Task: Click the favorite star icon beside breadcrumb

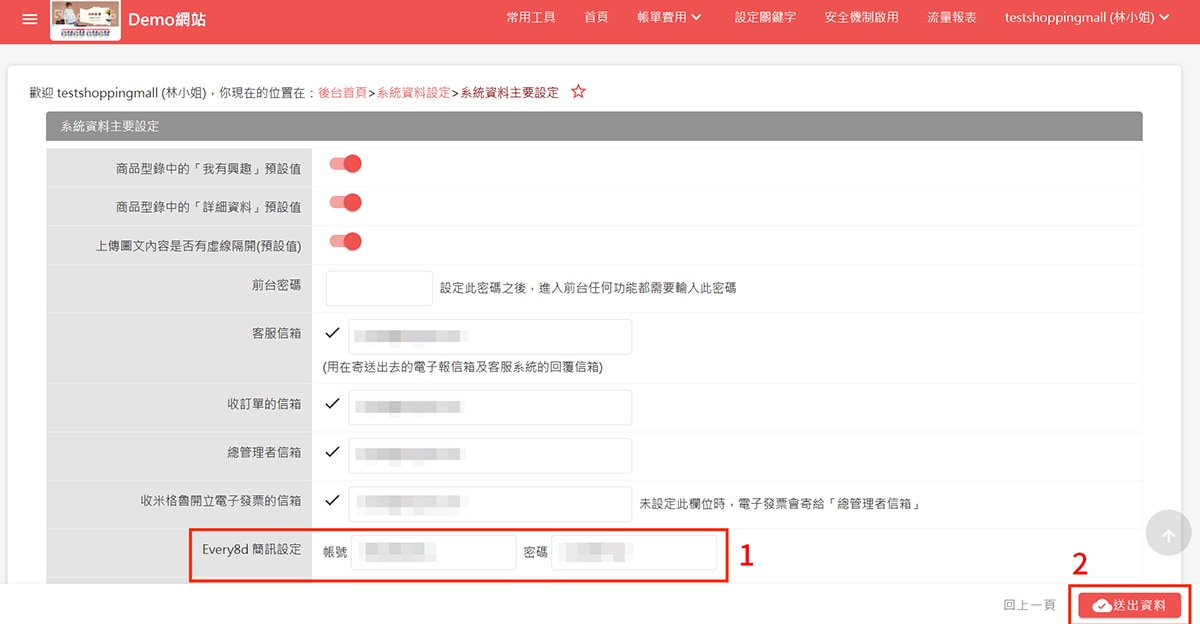Action: tap(578, 92)
